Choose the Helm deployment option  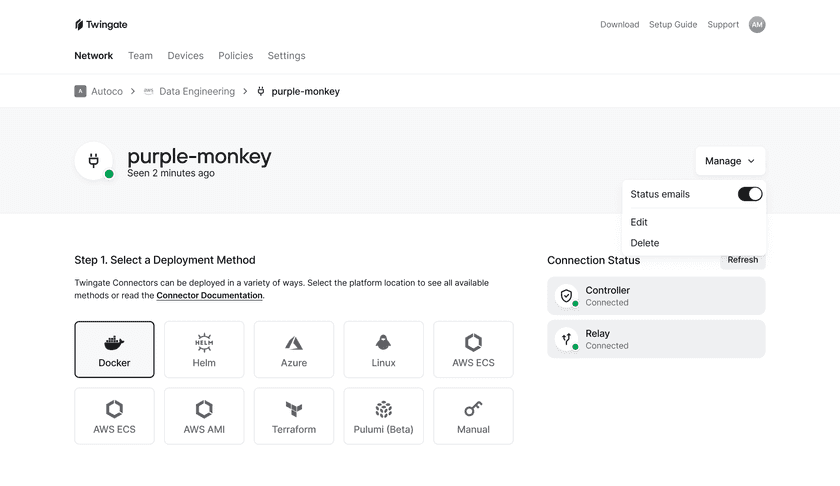[x=204, y=349]
